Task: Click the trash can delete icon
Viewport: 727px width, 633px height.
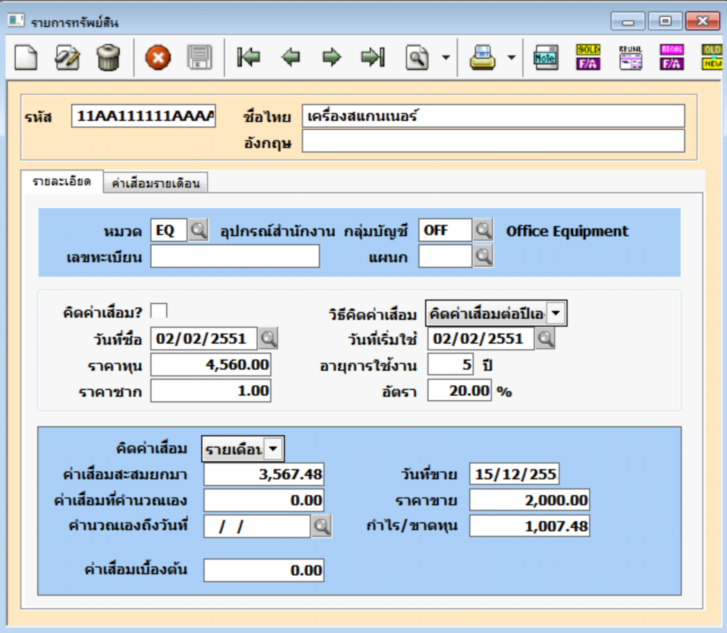Action: [x=108, y=58]
